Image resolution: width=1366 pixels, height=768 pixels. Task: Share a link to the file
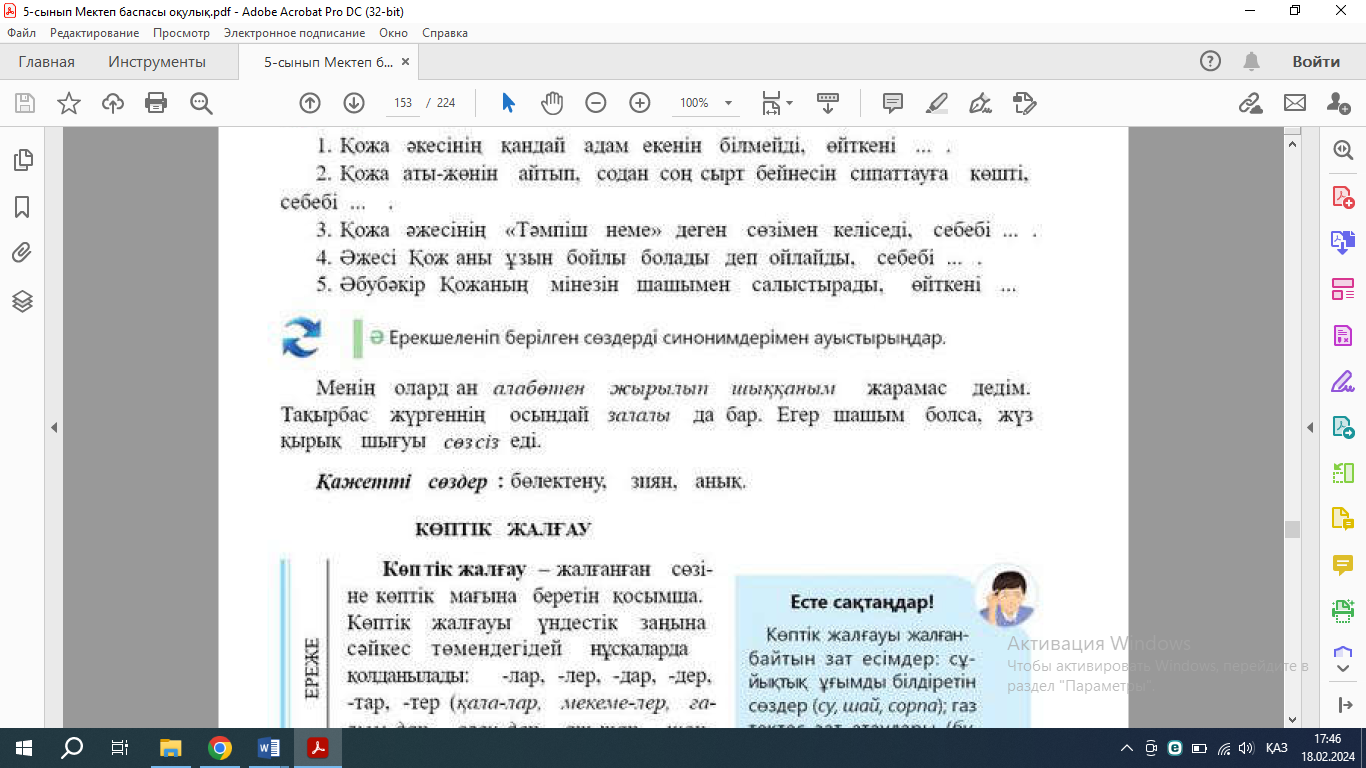(x=1250, y=103)
